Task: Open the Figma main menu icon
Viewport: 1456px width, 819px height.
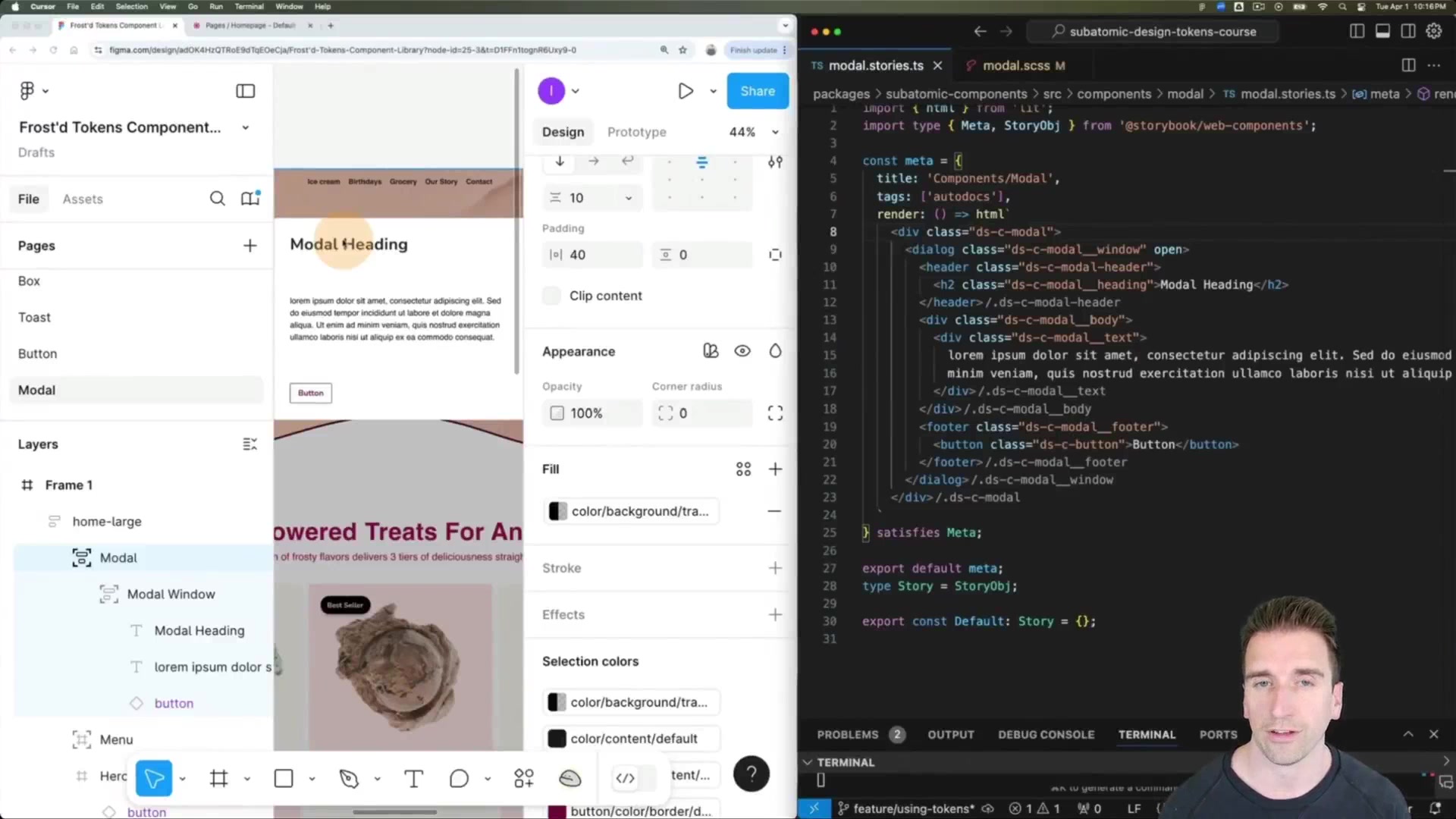Action: (27, 91)
